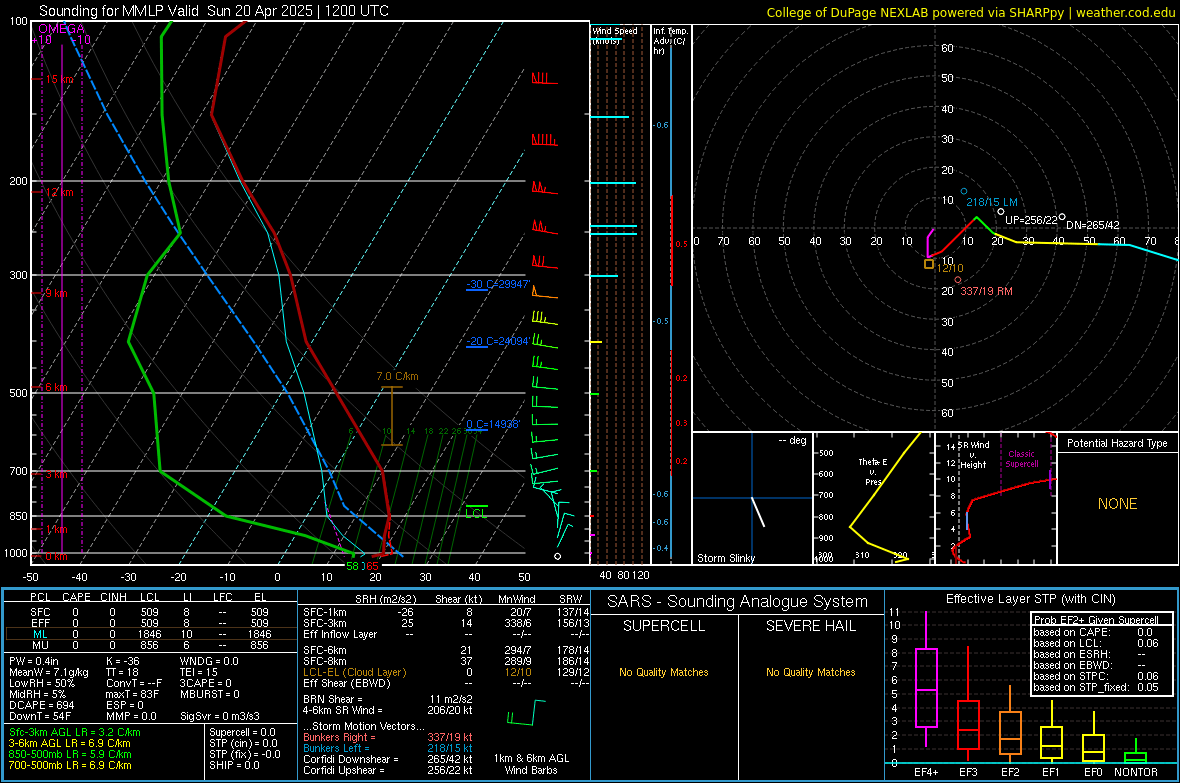The width and height of the screenshot is (1180, 783).
Task: Click the MU parcel row label
Action: (x=40, y=644)
